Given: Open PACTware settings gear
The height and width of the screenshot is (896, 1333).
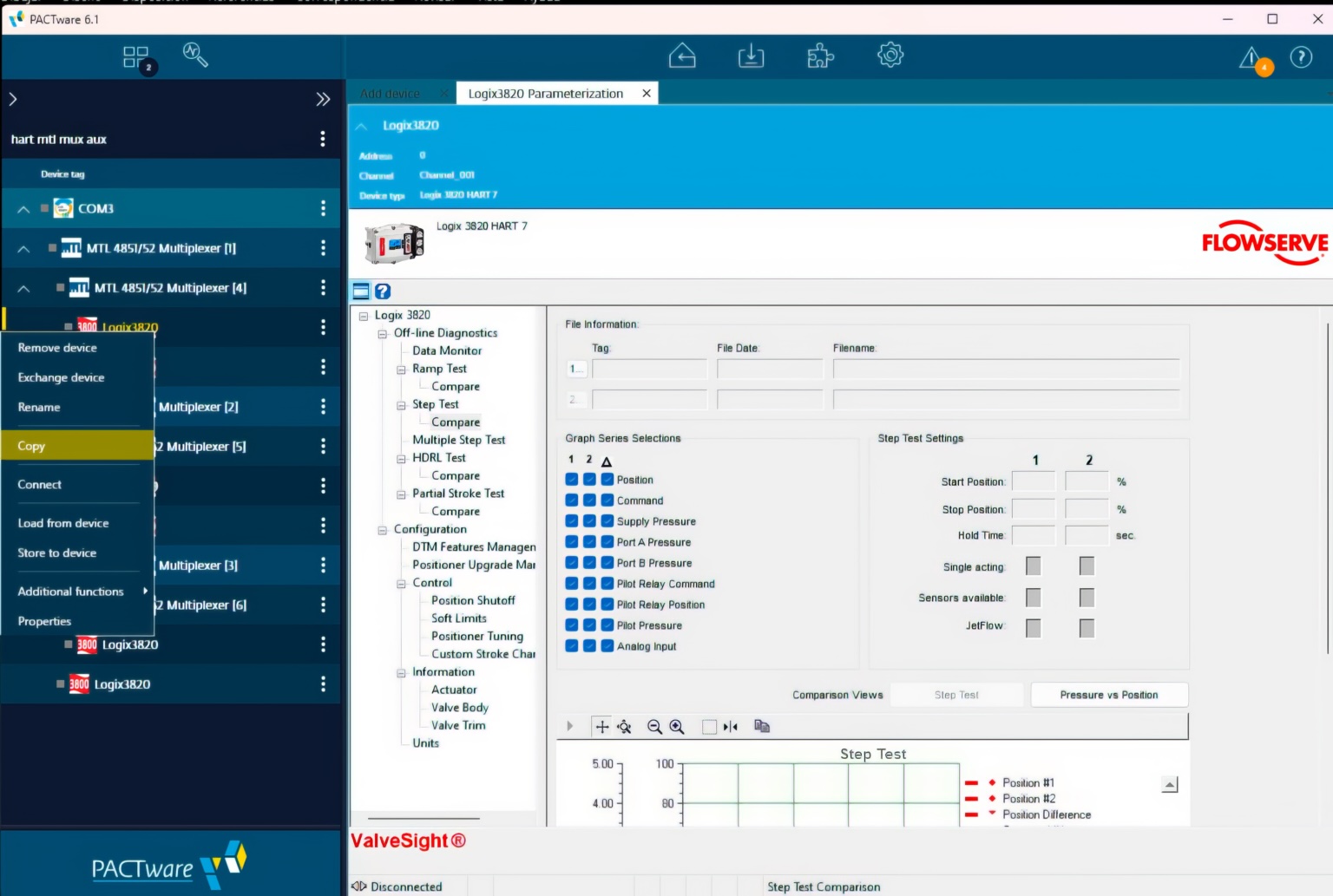Looking at the screenshot, I should click(890, 56).
